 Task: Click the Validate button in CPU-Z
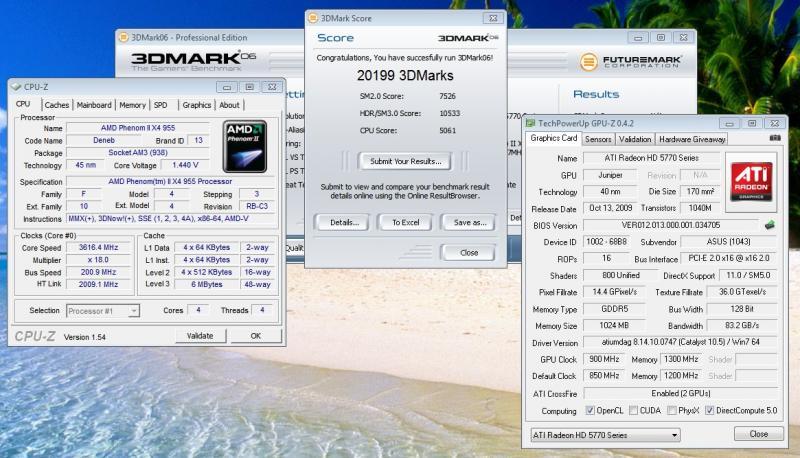pyautogui.click(x=200, y=336)
